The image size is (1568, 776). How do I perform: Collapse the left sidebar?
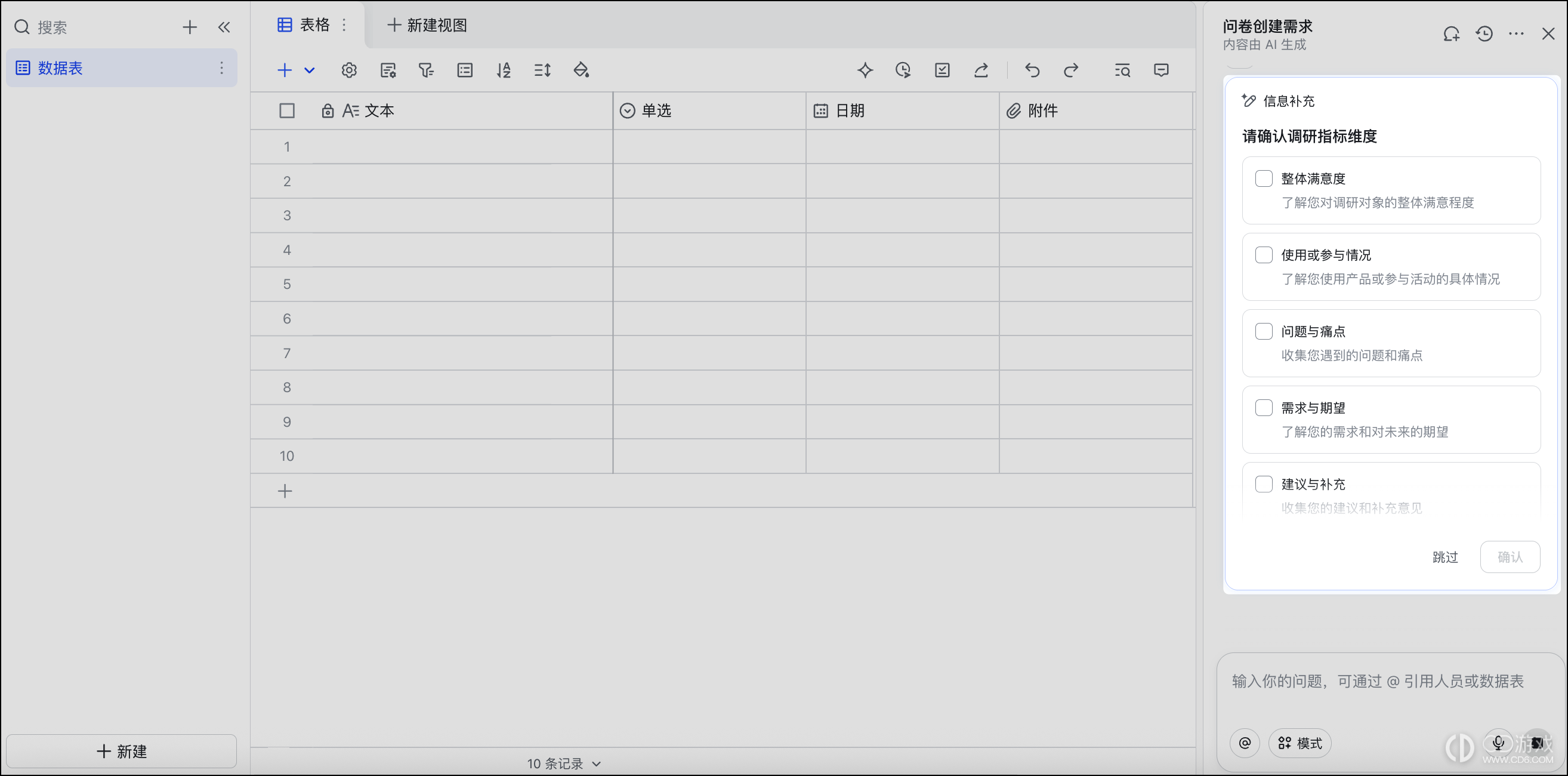coord(224,27)
